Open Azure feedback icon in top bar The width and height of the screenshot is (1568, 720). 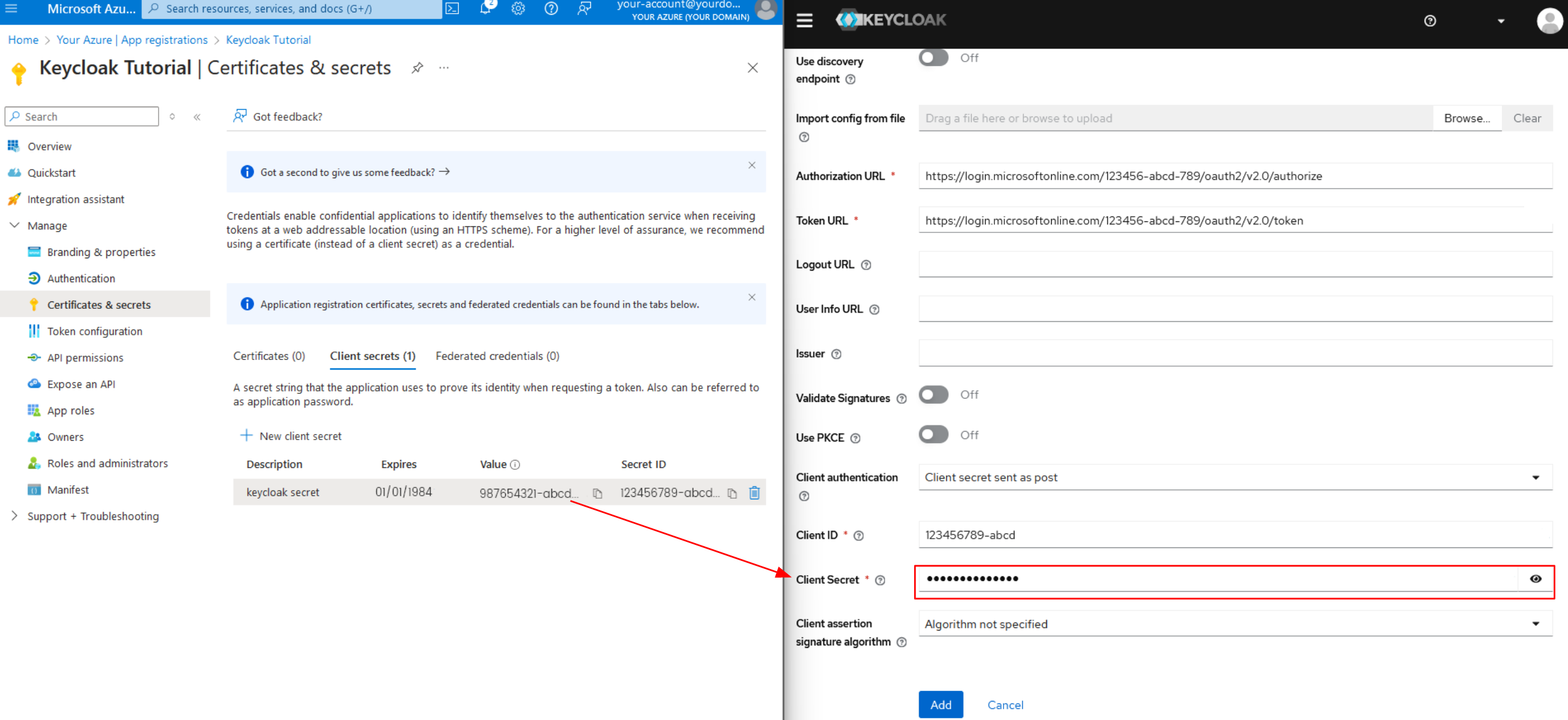pos(584,9)
